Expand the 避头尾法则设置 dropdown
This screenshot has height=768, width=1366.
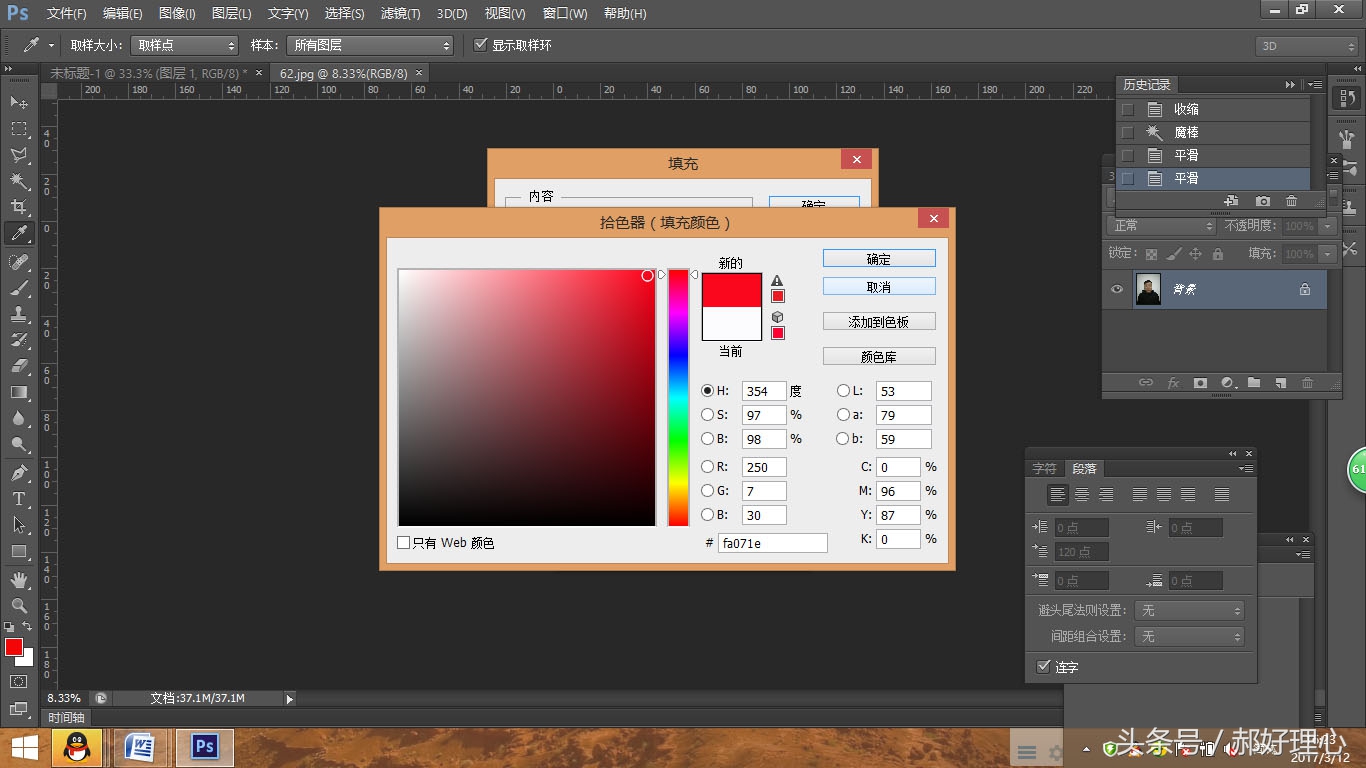pyautogui.click(x=1190, y=610)
